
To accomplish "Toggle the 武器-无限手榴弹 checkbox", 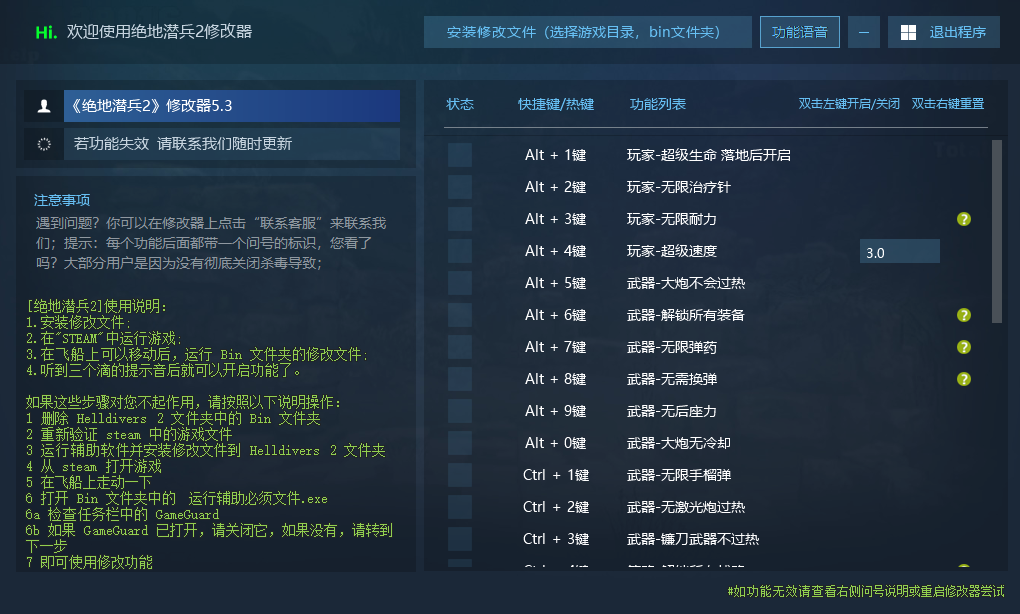I will pyautogui.click(x=460, y=475).
